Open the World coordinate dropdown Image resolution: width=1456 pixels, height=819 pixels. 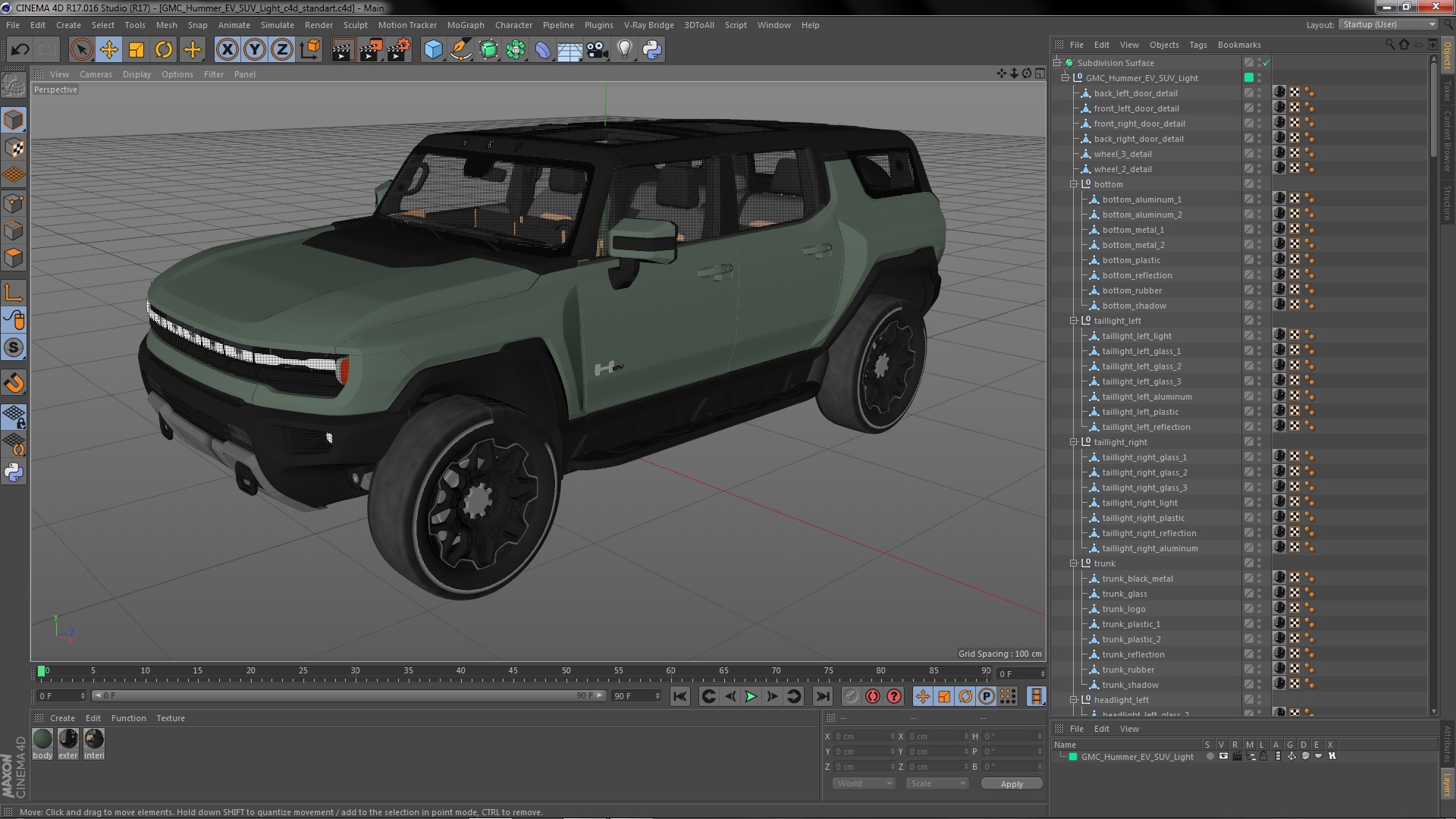(x=864, y=783)
